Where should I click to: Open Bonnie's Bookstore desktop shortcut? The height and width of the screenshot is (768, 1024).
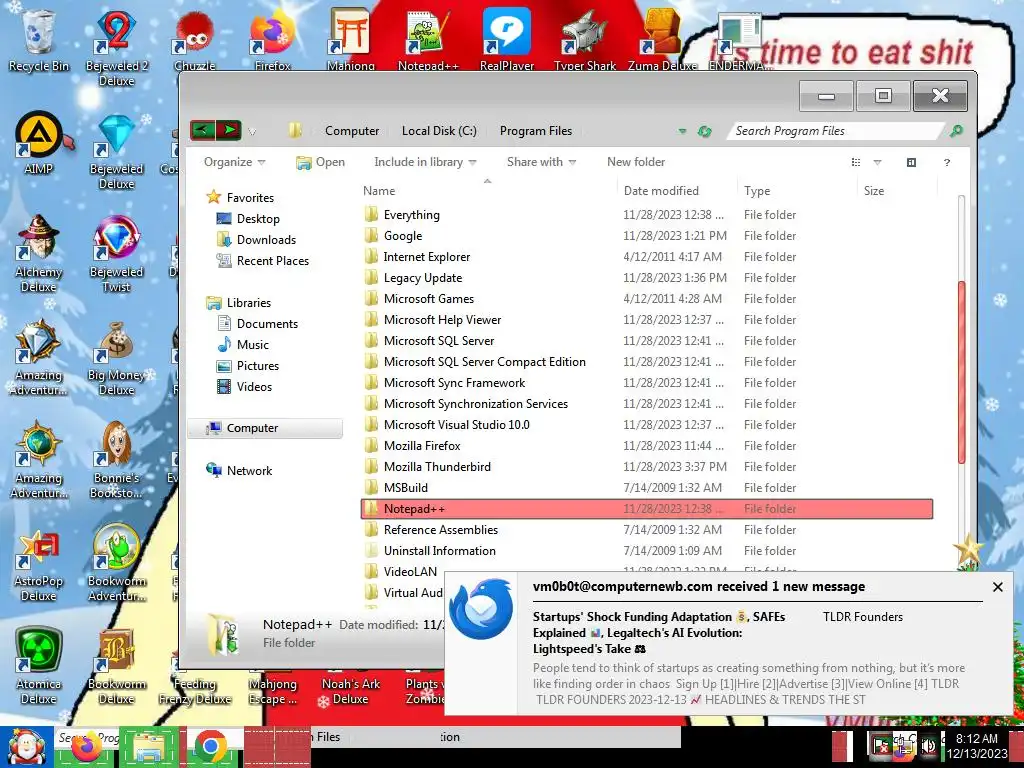[116, 460]
